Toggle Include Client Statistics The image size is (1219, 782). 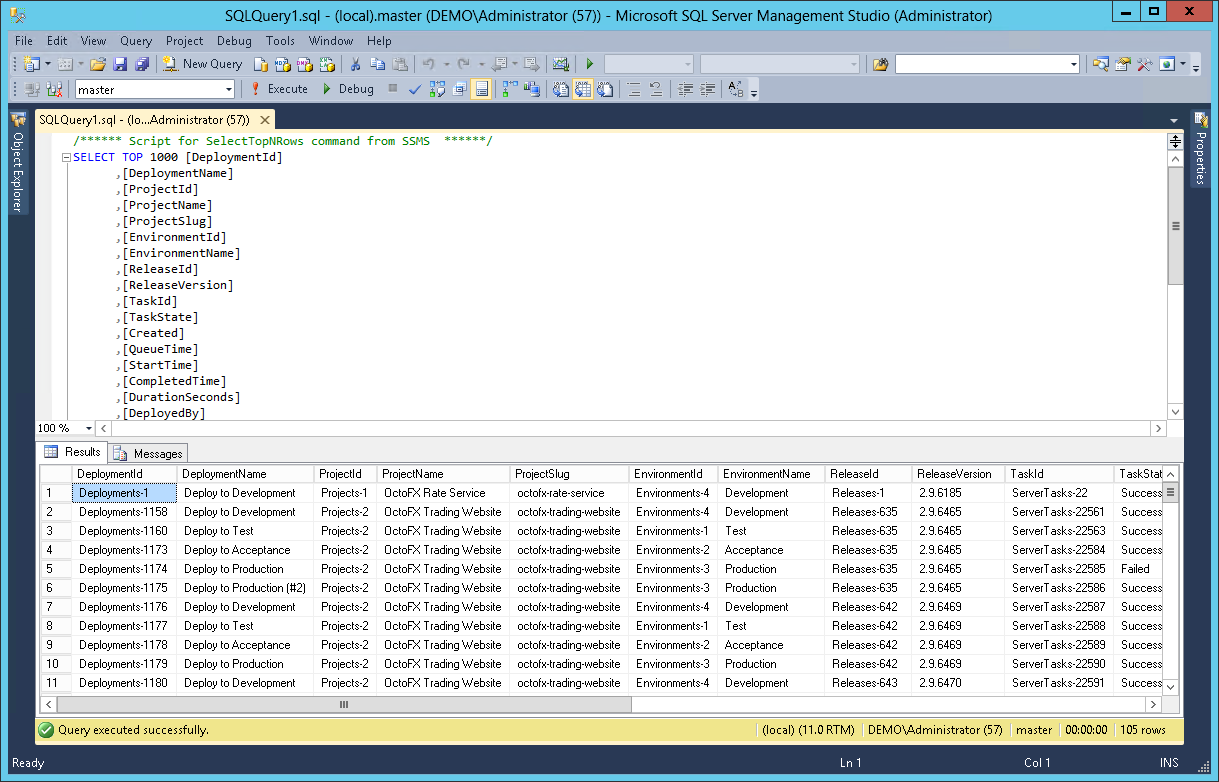[531, 89]
